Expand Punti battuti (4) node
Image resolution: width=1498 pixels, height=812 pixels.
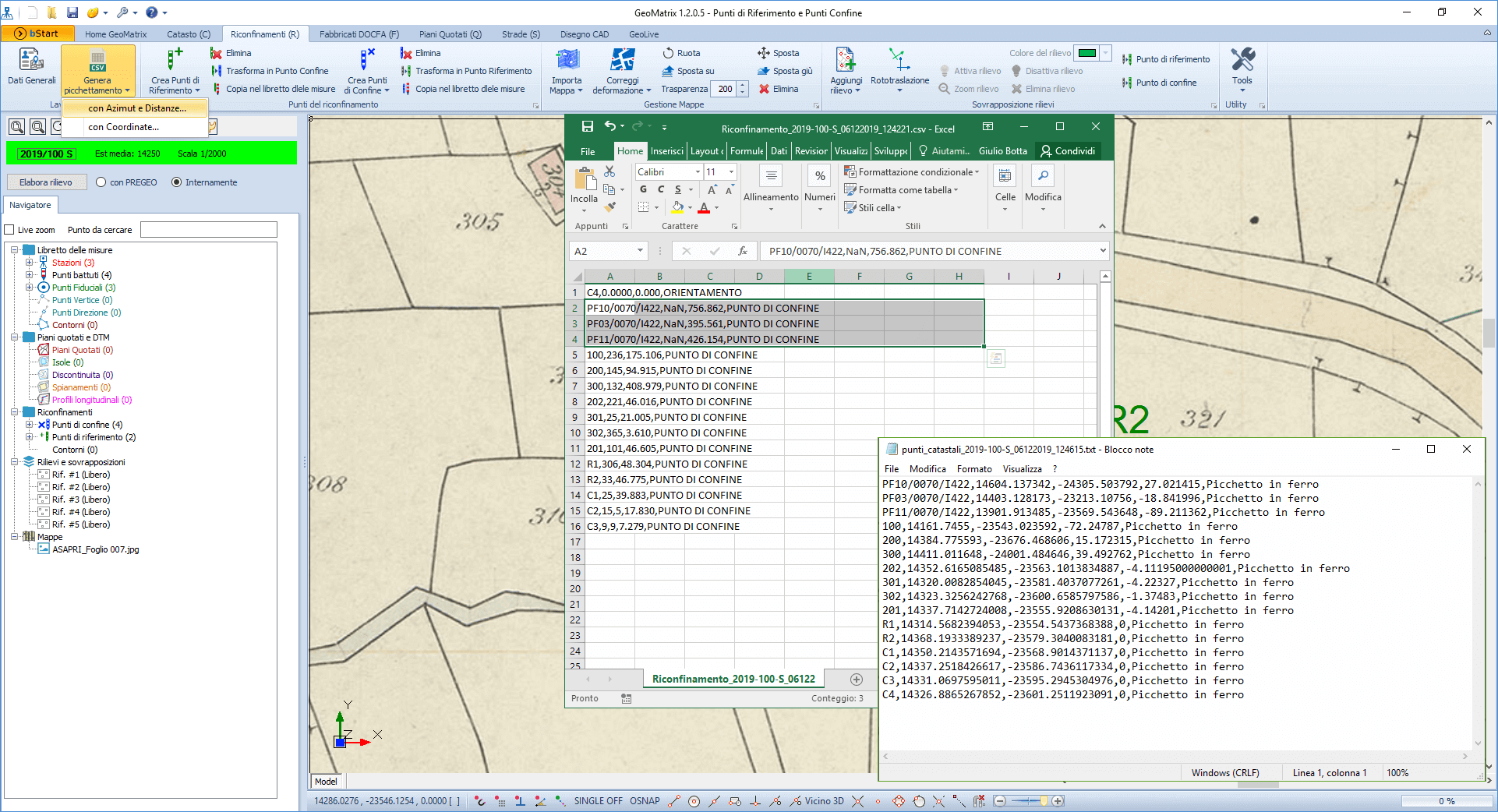tap(29, 275)
